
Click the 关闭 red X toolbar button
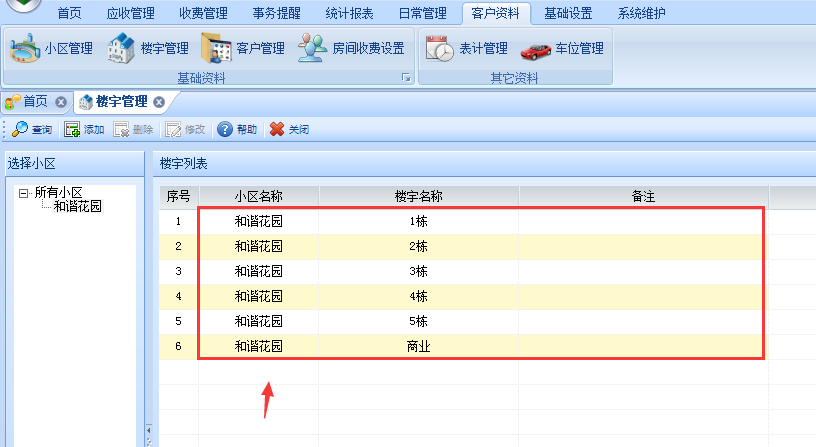coord(289,129)
